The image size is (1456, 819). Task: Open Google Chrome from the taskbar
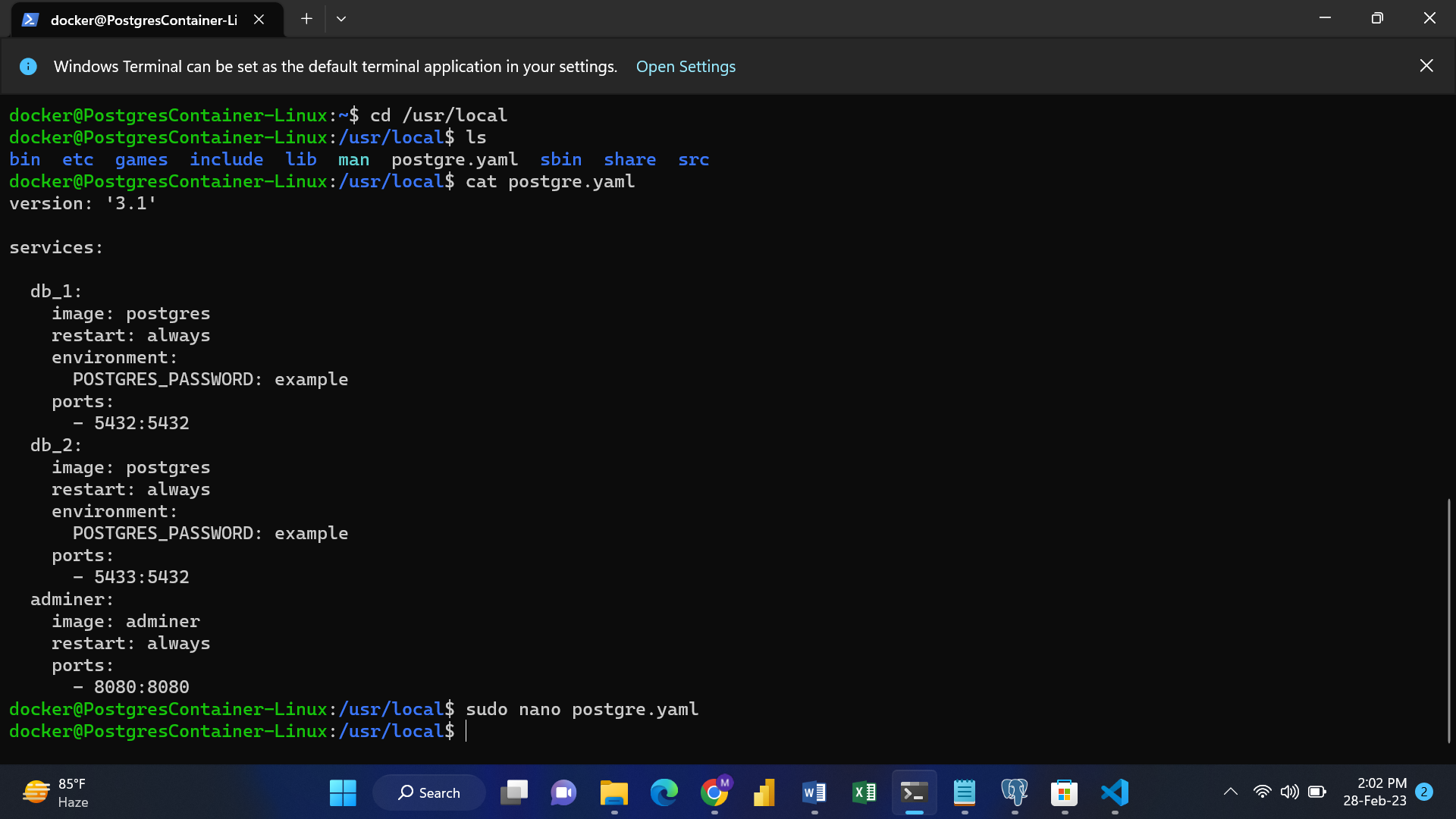pos(714,792)
